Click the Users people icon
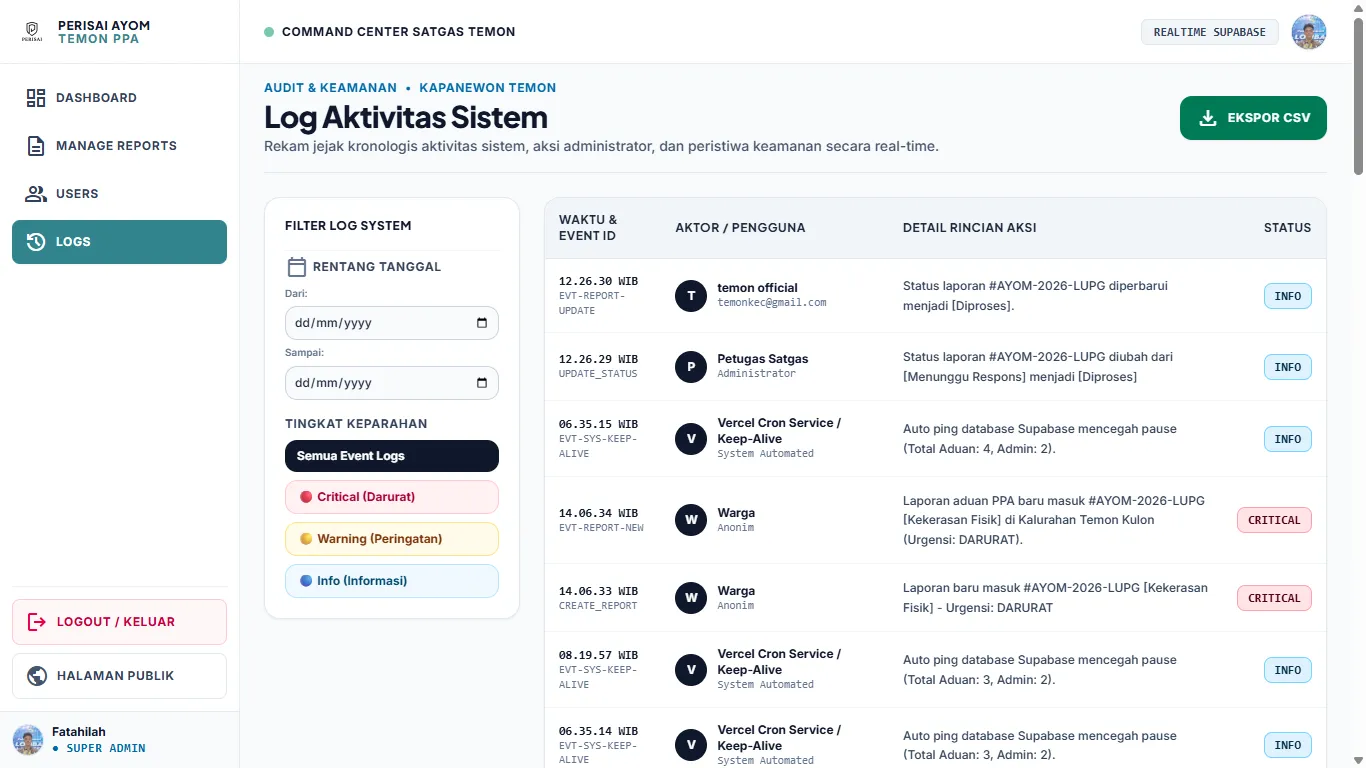Image resolution: width=1366 pixels, height=768 pixels. tap(36, 194)
